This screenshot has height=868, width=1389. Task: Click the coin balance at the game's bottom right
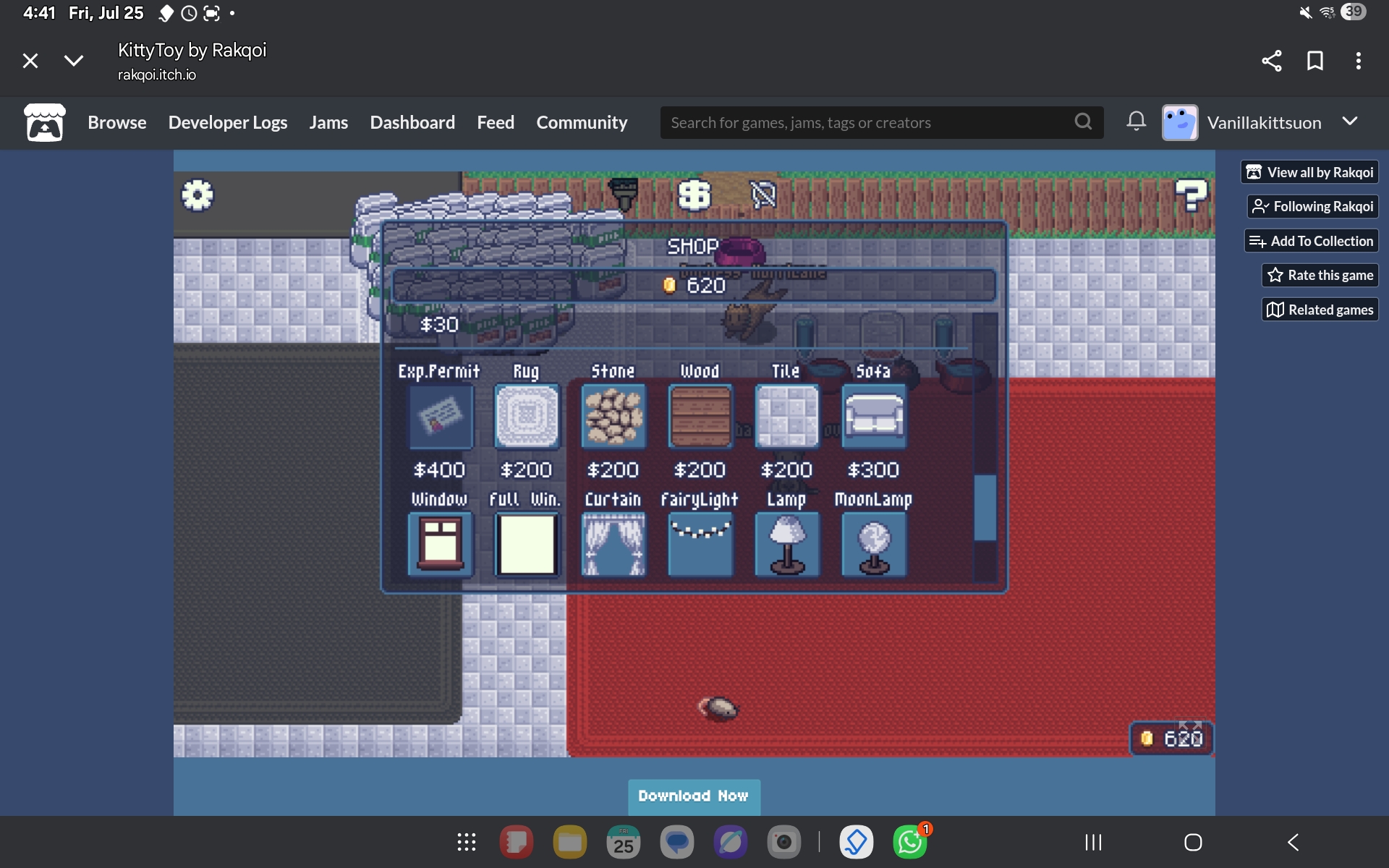[1172, 739]
